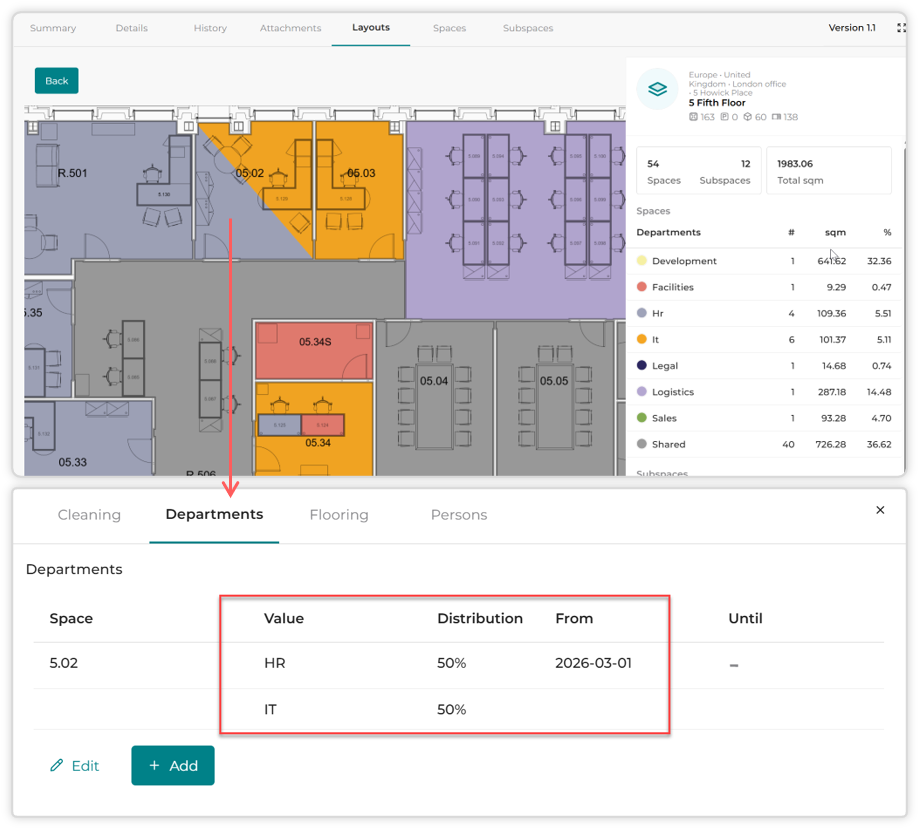
Task: Switch to the Cleaning tab
Action: [x=89, y=515]
